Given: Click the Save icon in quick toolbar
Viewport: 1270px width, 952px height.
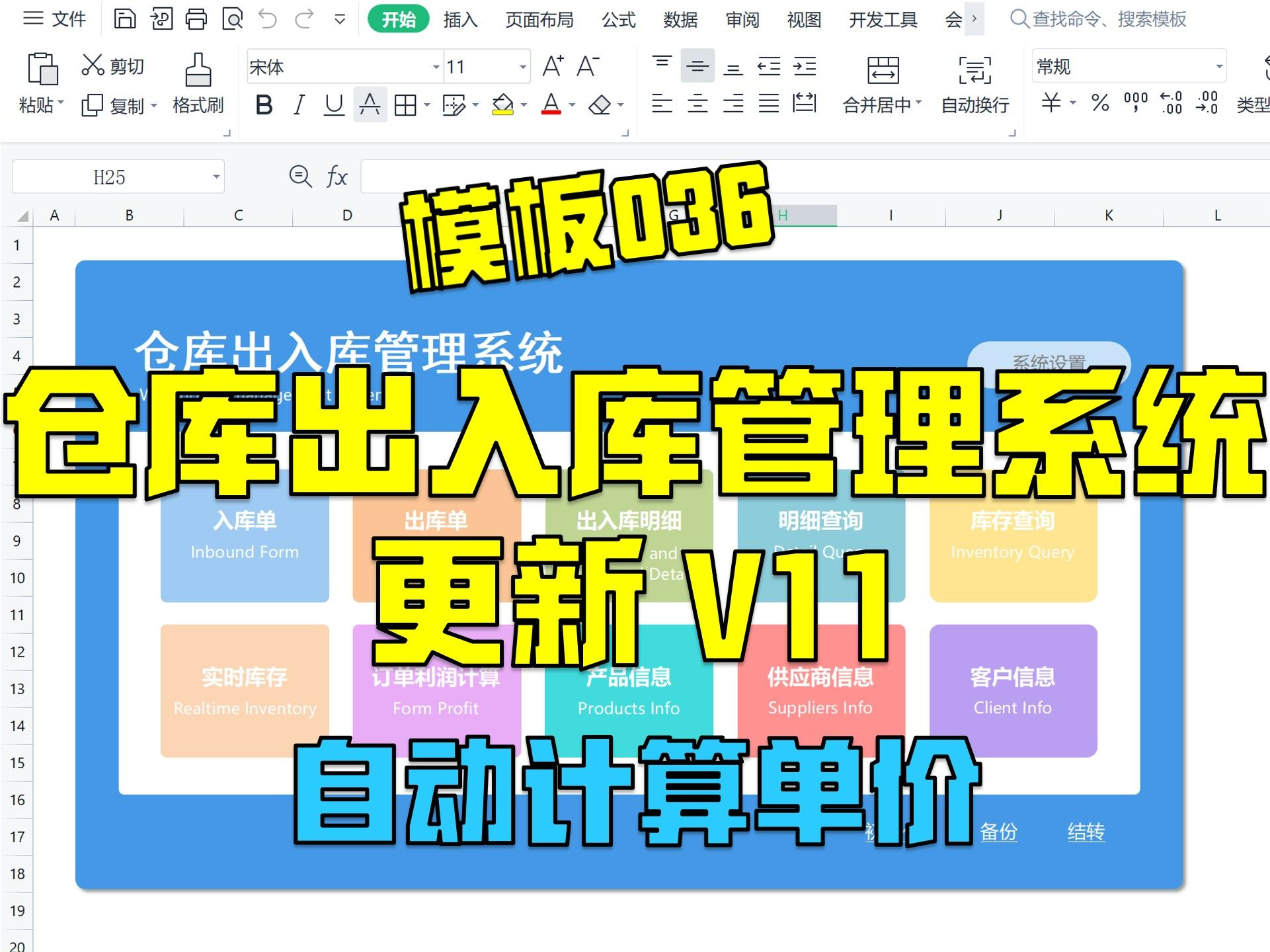Looking at the screenshot, I should tap(124, 19).
